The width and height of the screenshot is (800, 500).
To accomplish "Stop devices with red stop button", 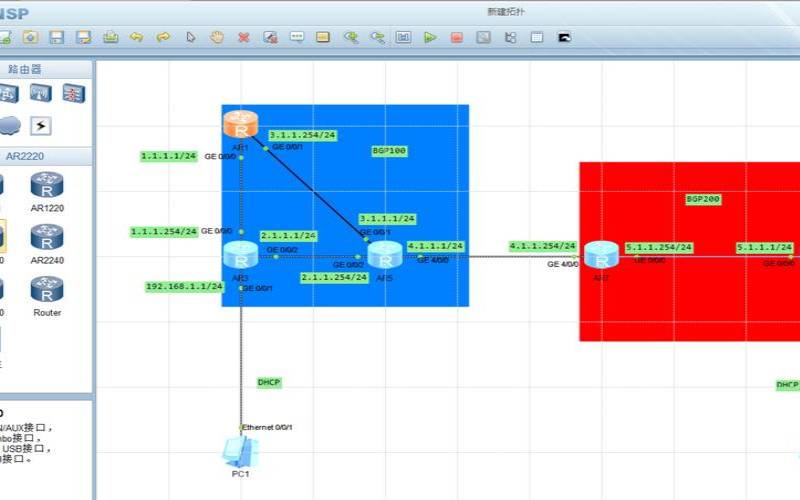I will click(457, 37).
